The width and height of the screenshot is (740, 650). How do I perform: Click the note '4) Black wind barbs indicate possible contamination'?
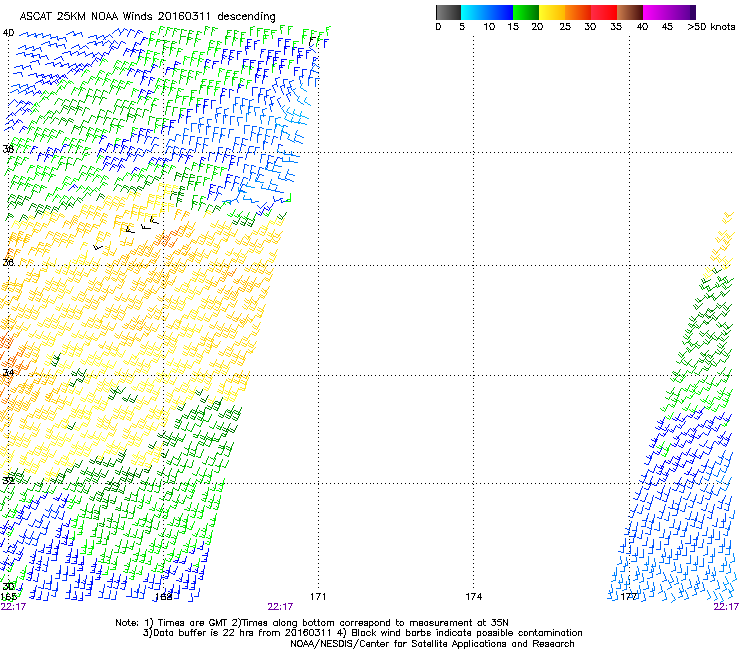(x=460, y=633)
